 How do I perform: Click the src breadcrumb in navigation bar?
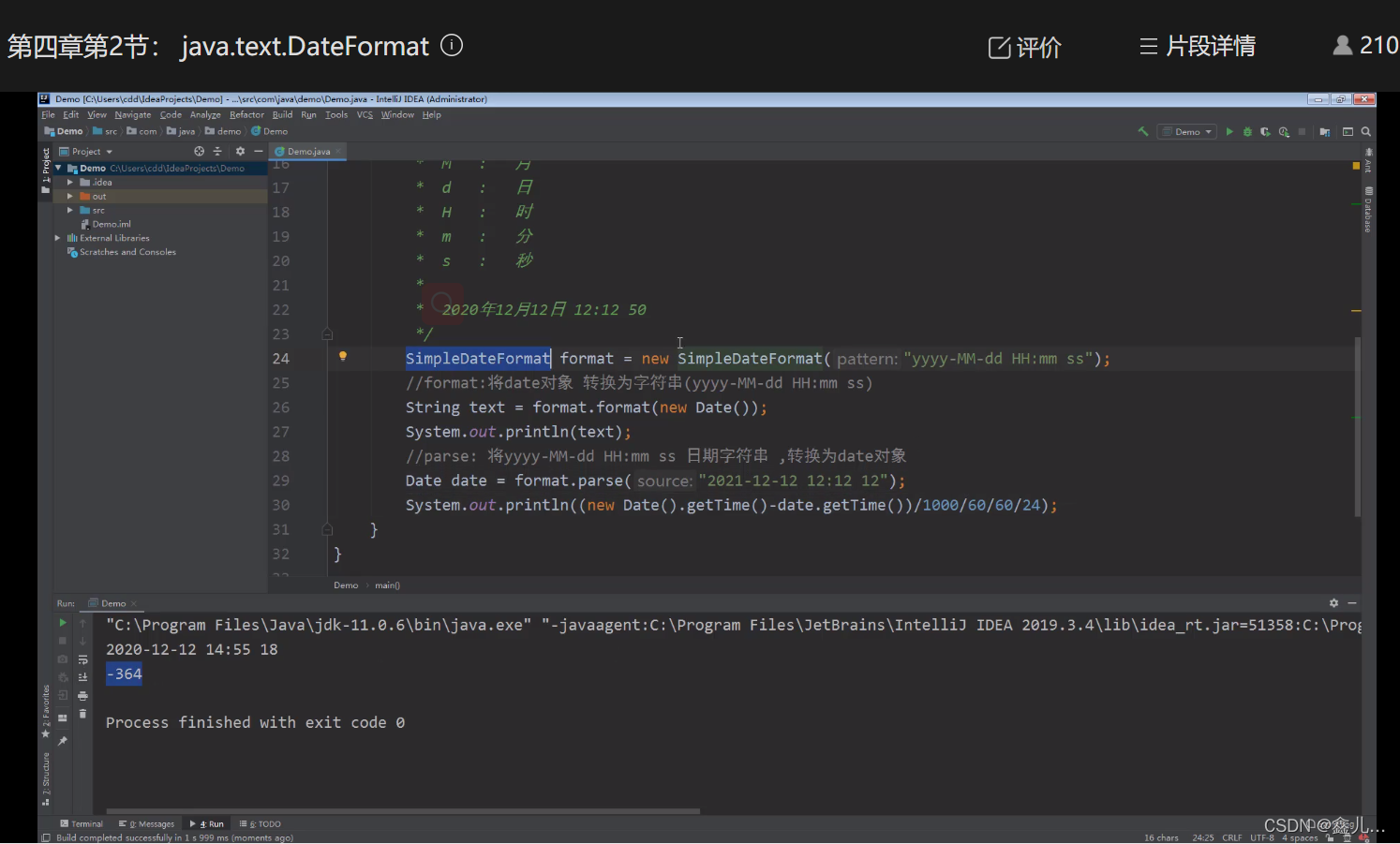click(105, 132)
